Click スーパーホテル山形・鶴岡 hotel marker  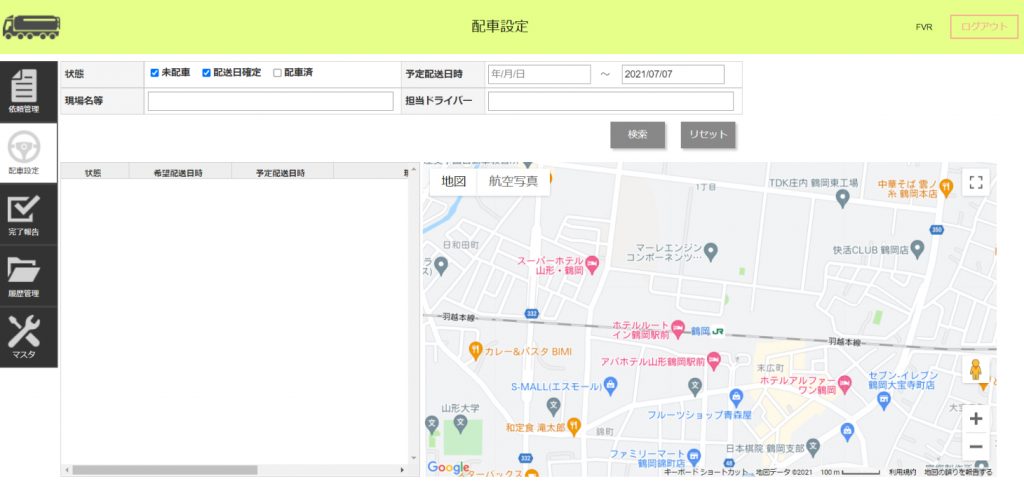pos(592,263)
